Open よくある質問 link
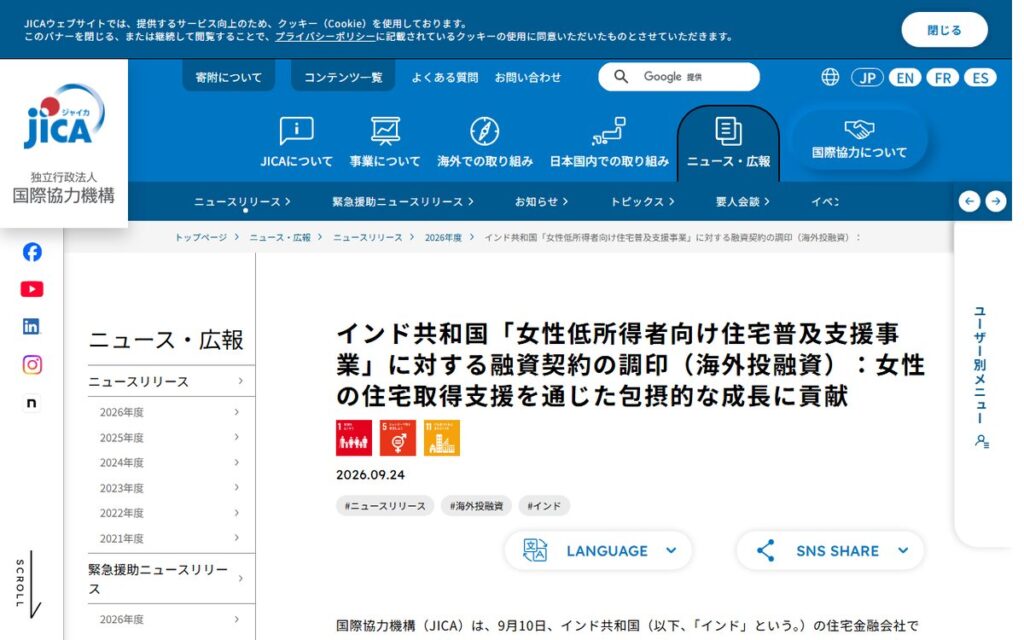This screenshot has height=640, width=1024. [445, 77]
